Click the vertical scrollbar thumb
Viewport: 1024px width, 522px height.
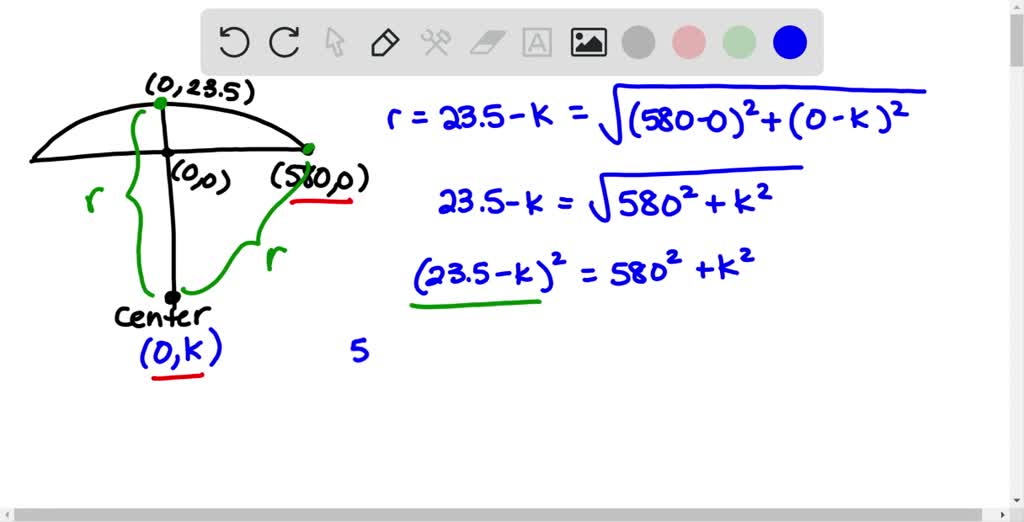[1017, 39]
